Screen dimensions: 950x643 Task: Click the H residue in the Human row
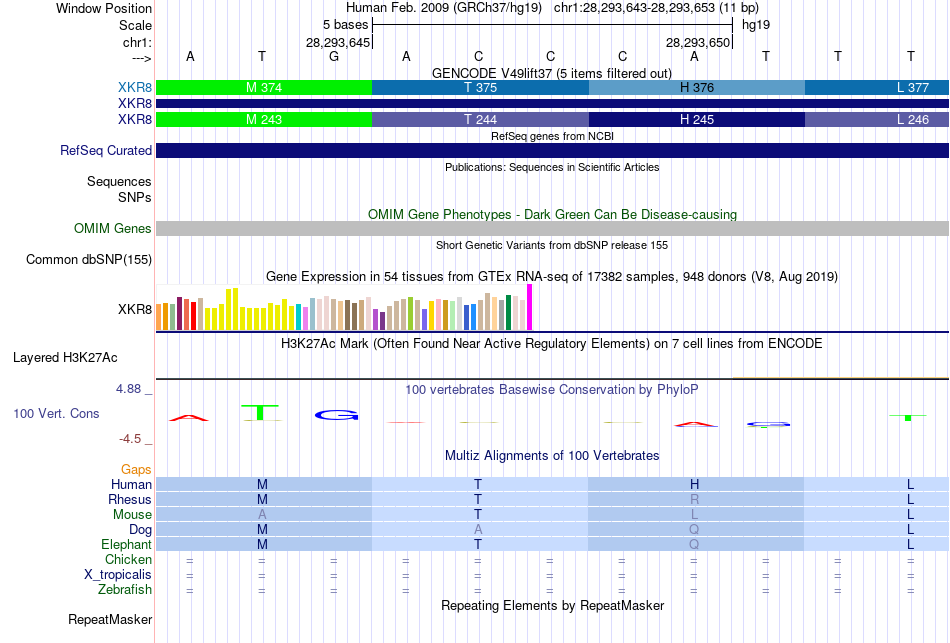tap(694, 484)
